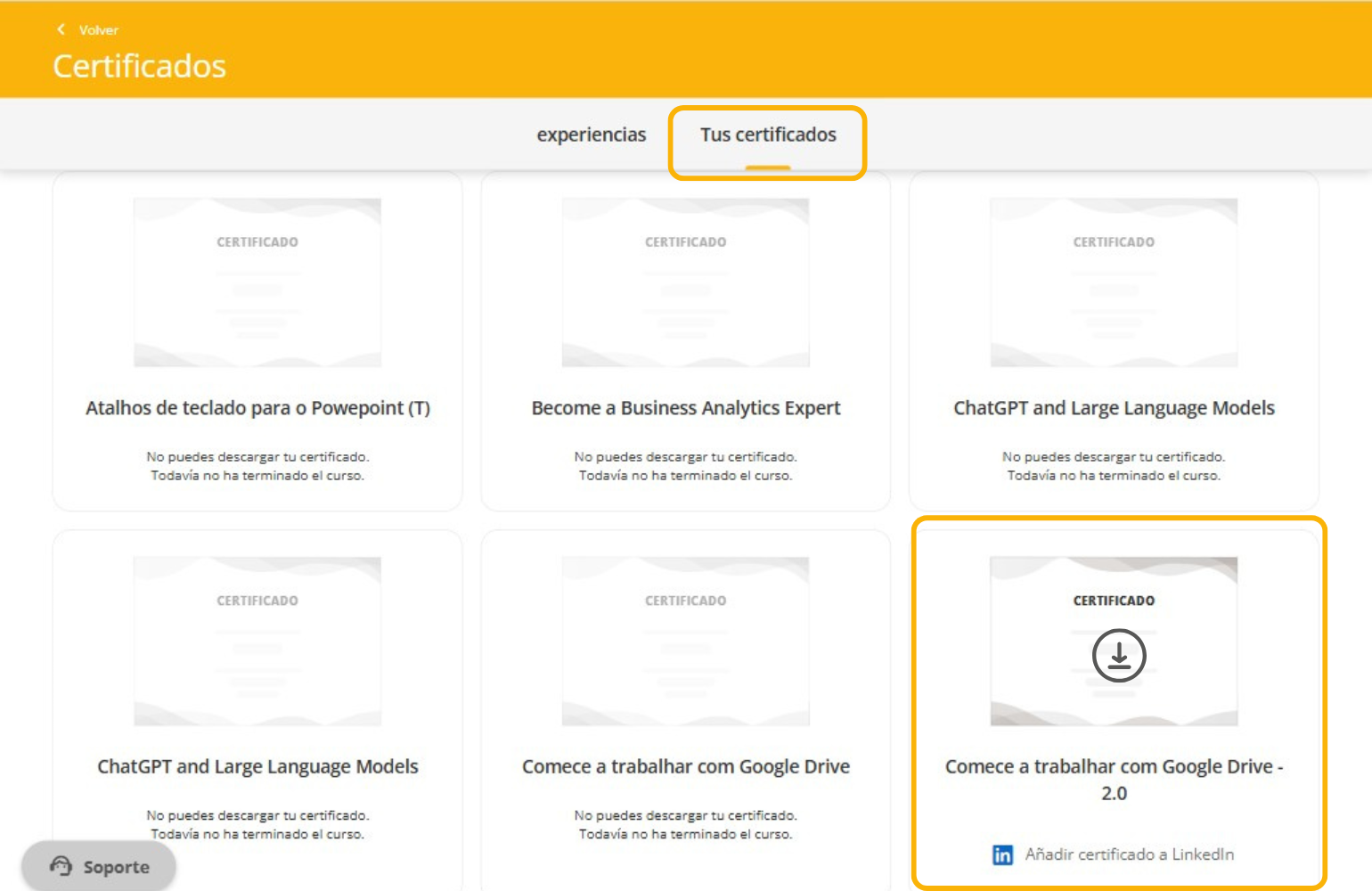Click ChatGPT certificate thumbnail beside Business Analytics card
This screenshot has height=891, width=1372.
point(1114,282)
